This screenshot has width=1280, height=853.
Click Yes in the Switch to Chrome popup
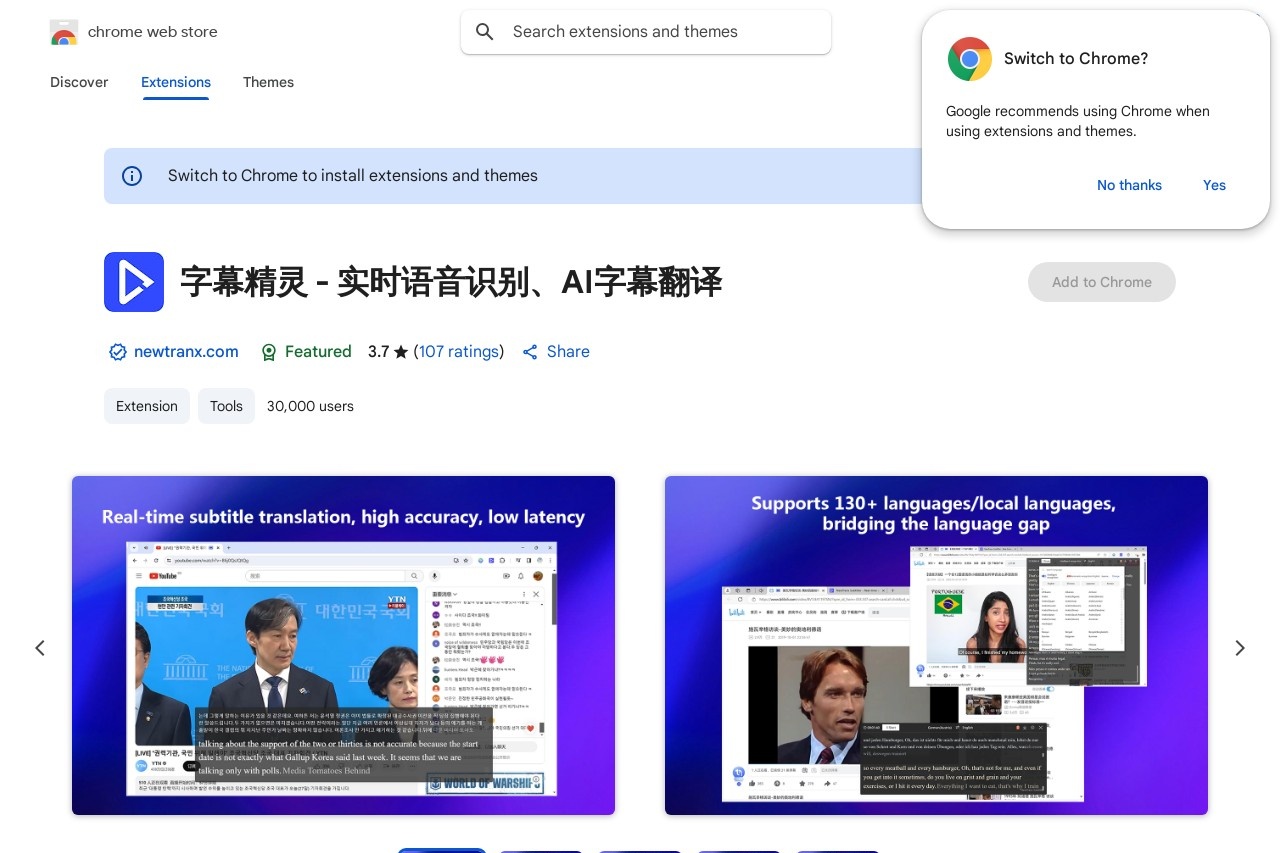1214,185
